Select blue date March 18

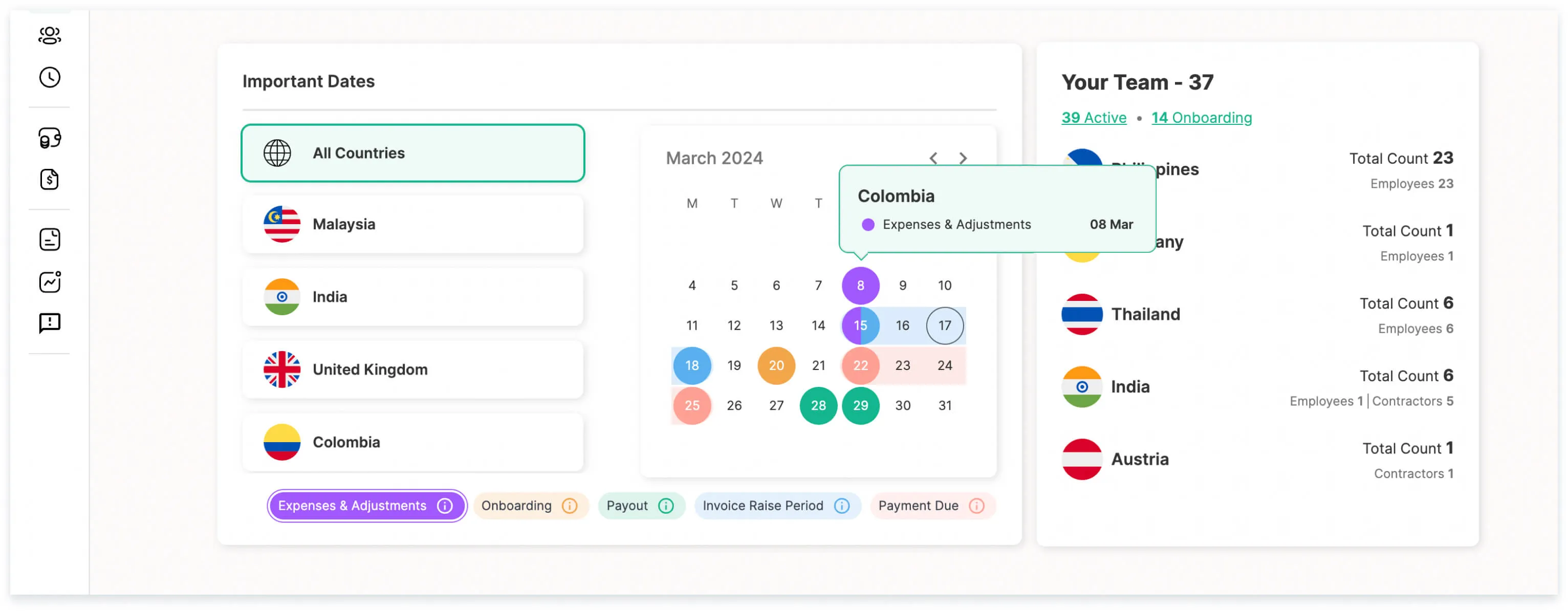click(x=692, y=366)
